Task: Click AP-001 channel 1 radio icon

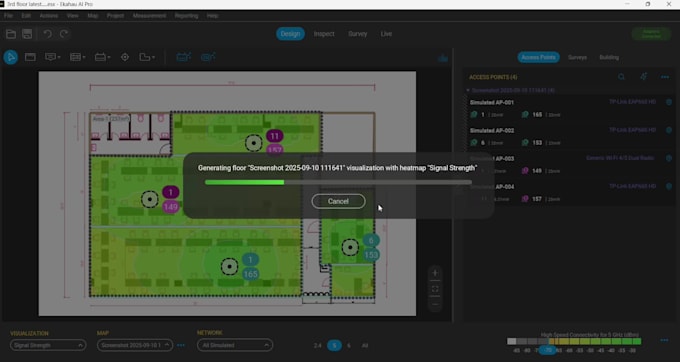Action: pos(474,114)
